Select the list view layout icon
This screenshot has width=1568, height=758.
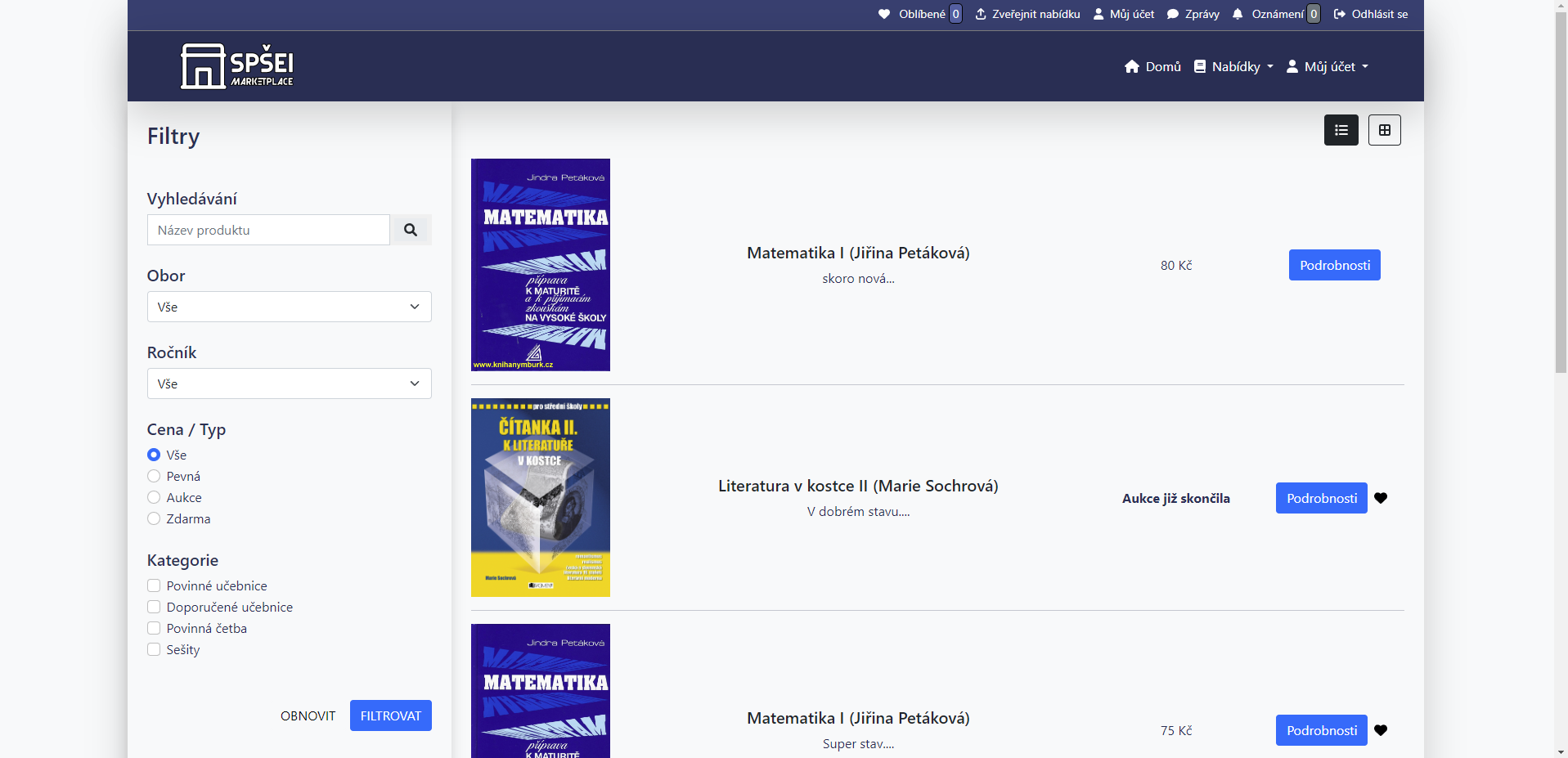(x=1341, y=129)
